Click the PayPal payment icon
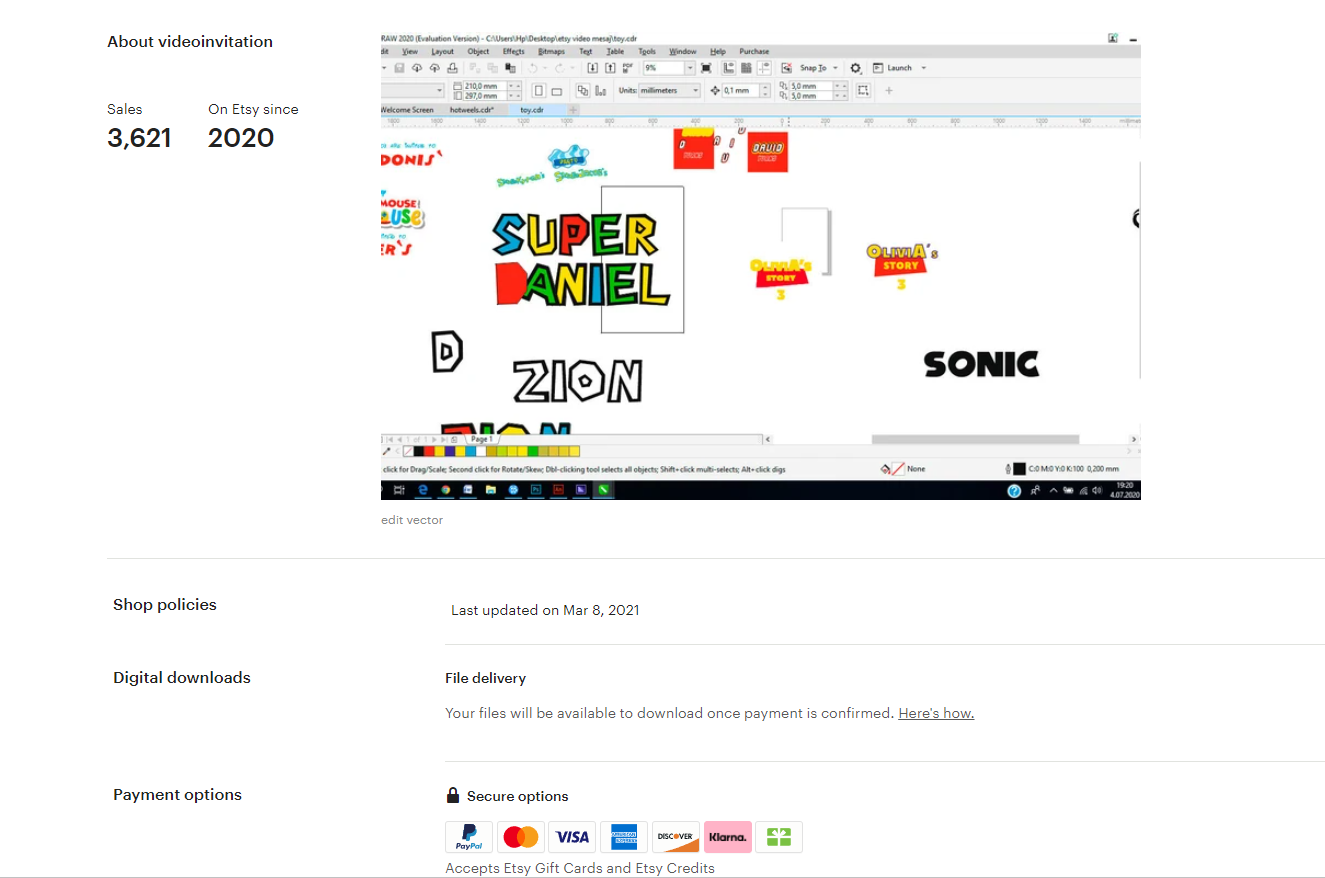 click(x=469, y=837)
